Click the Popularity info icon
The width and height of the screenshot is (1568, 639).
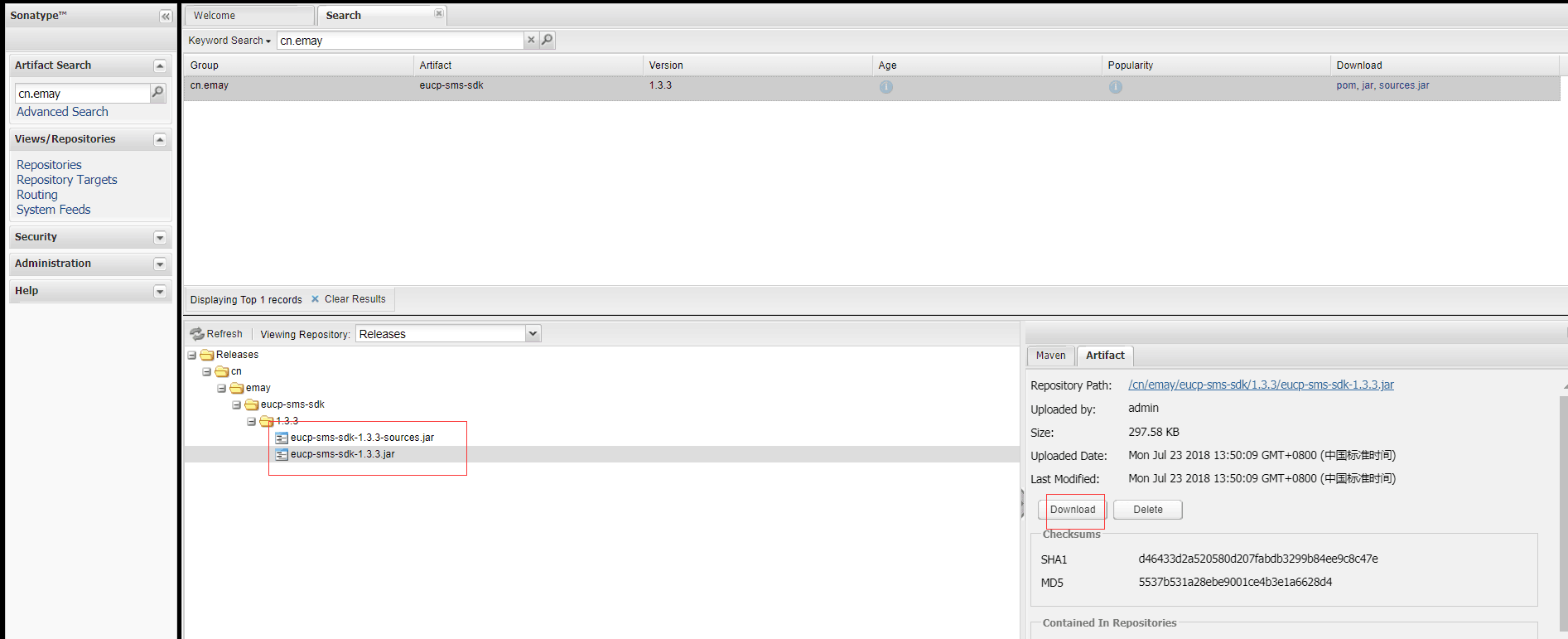pos(1116,87)
